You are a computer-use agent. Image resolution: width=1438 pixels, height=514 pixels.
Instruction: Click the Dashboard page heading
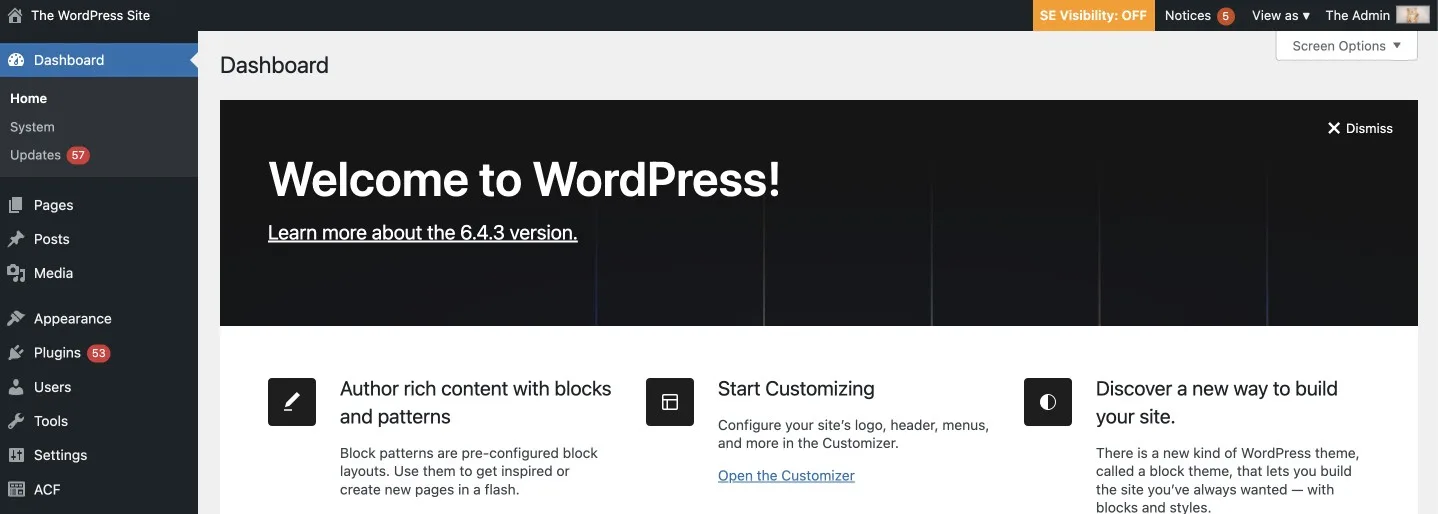click(x=274, y=65)
